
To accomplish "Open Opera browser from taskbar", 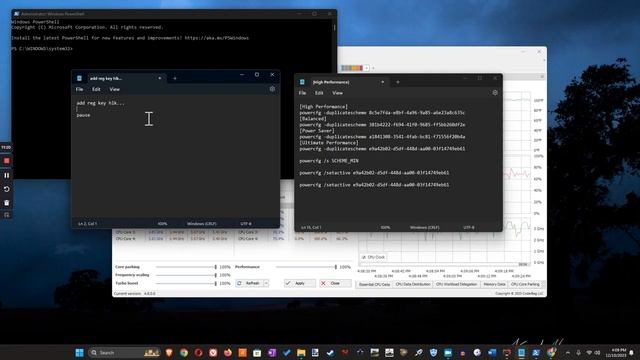I will (198, 352).
